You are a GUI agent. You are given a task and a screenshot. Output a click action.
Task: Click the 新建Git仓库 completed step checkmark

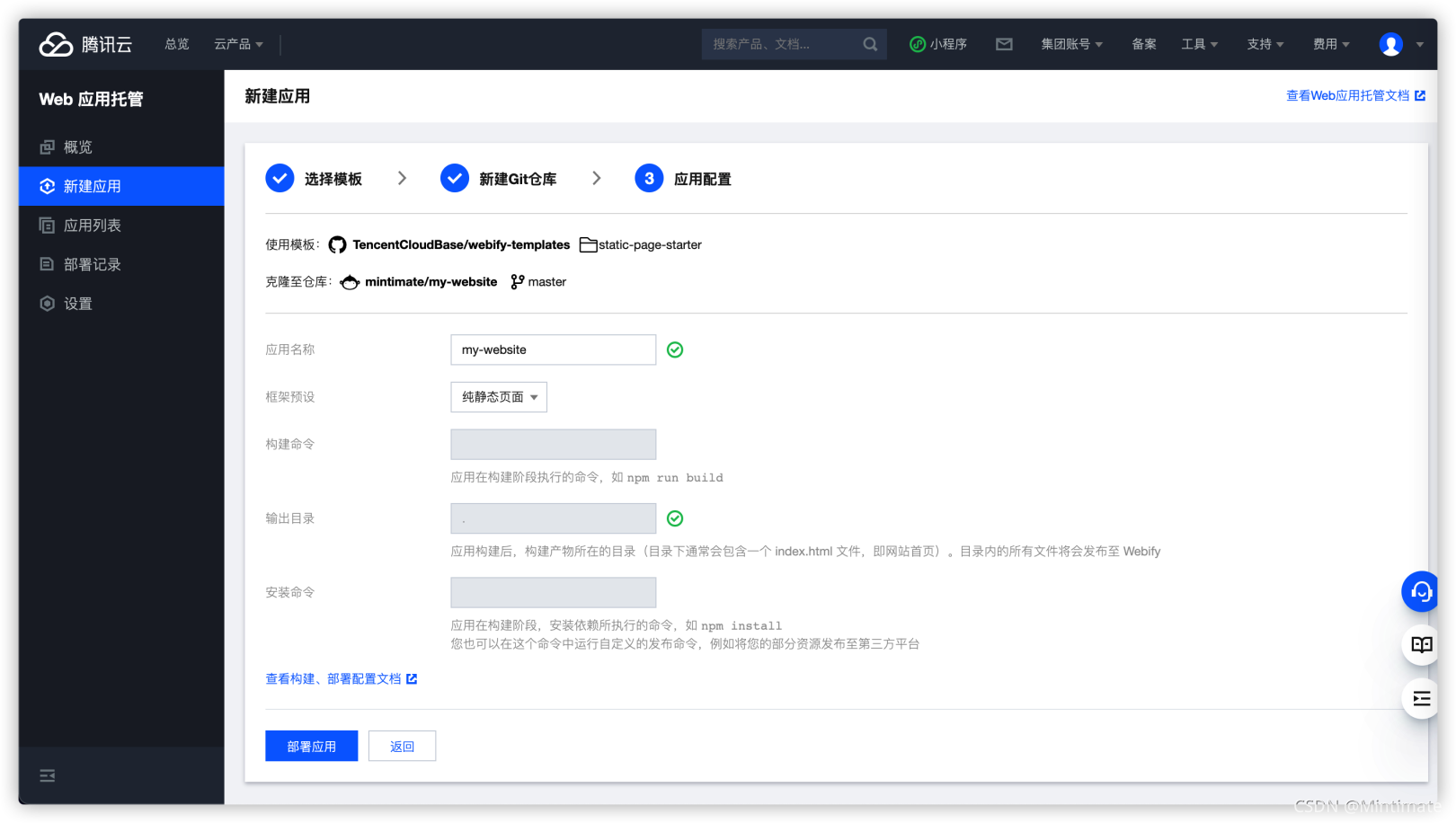point(455,179)
